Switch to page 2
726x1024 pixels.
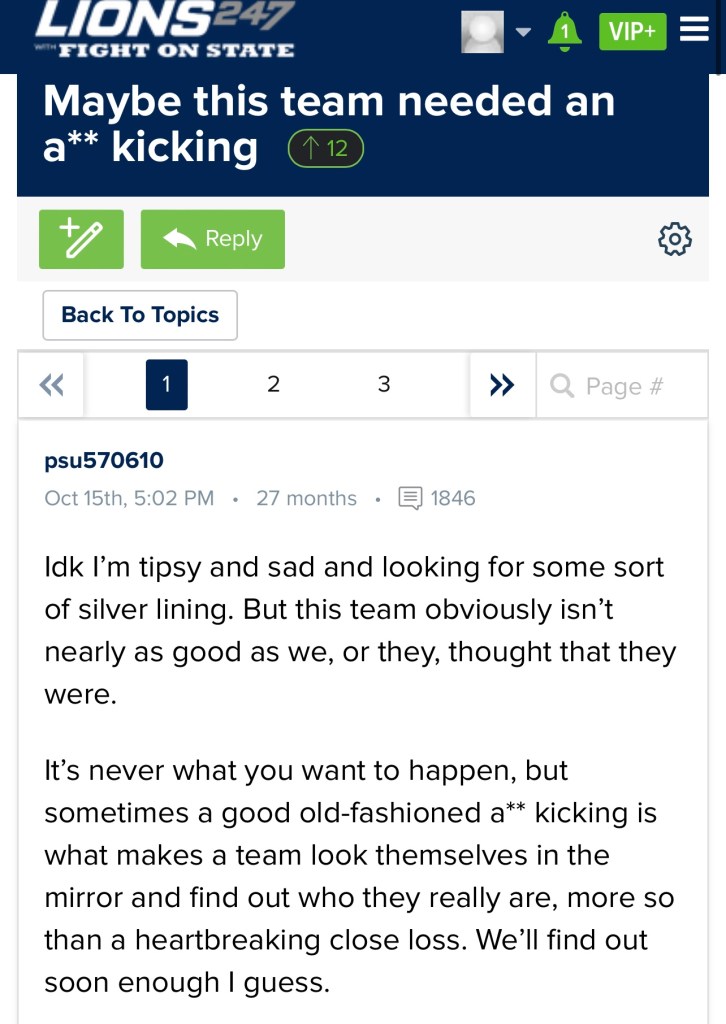click(x=273, y=385)
